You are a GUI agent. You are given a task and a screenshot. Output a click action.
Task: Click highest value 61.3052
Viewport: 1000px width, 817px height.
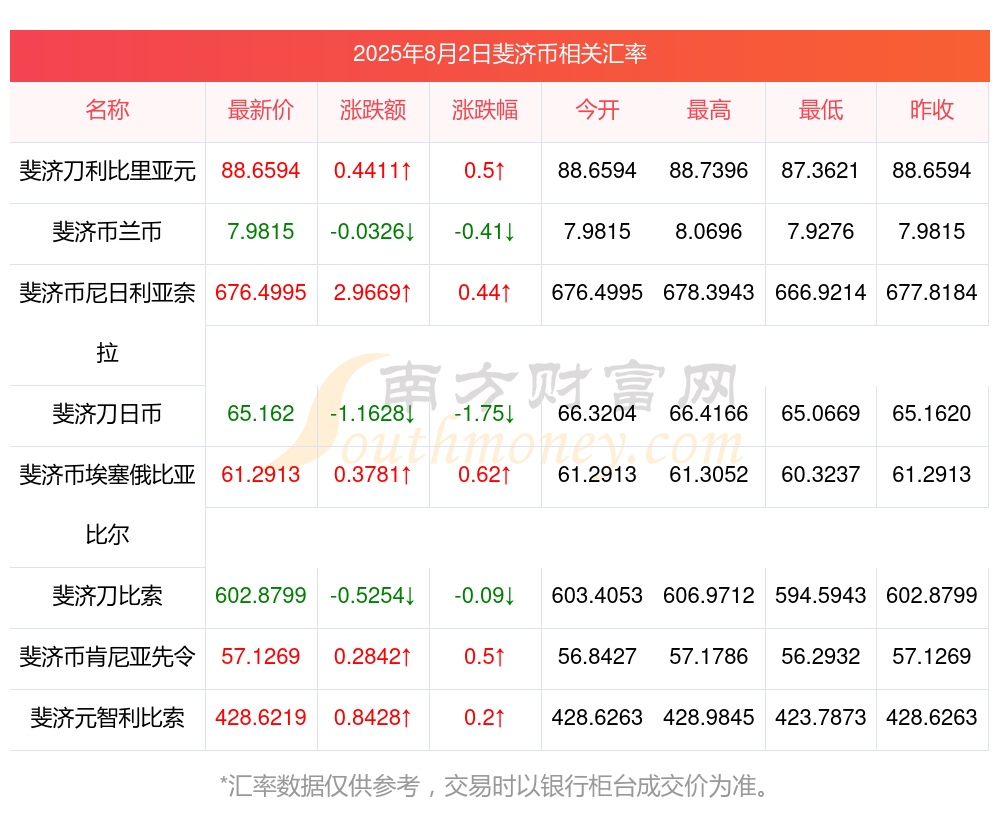click(709, 474)
